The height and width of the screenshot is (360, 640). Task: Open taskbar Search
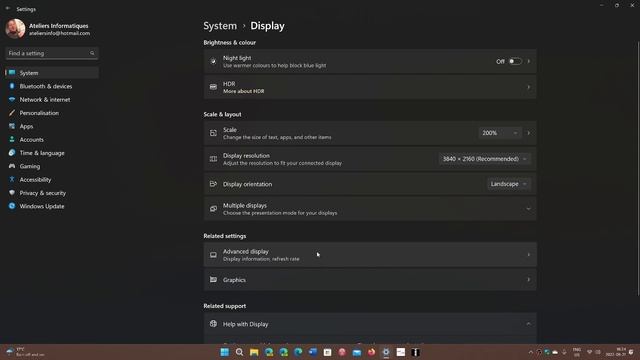click(240, 352)
